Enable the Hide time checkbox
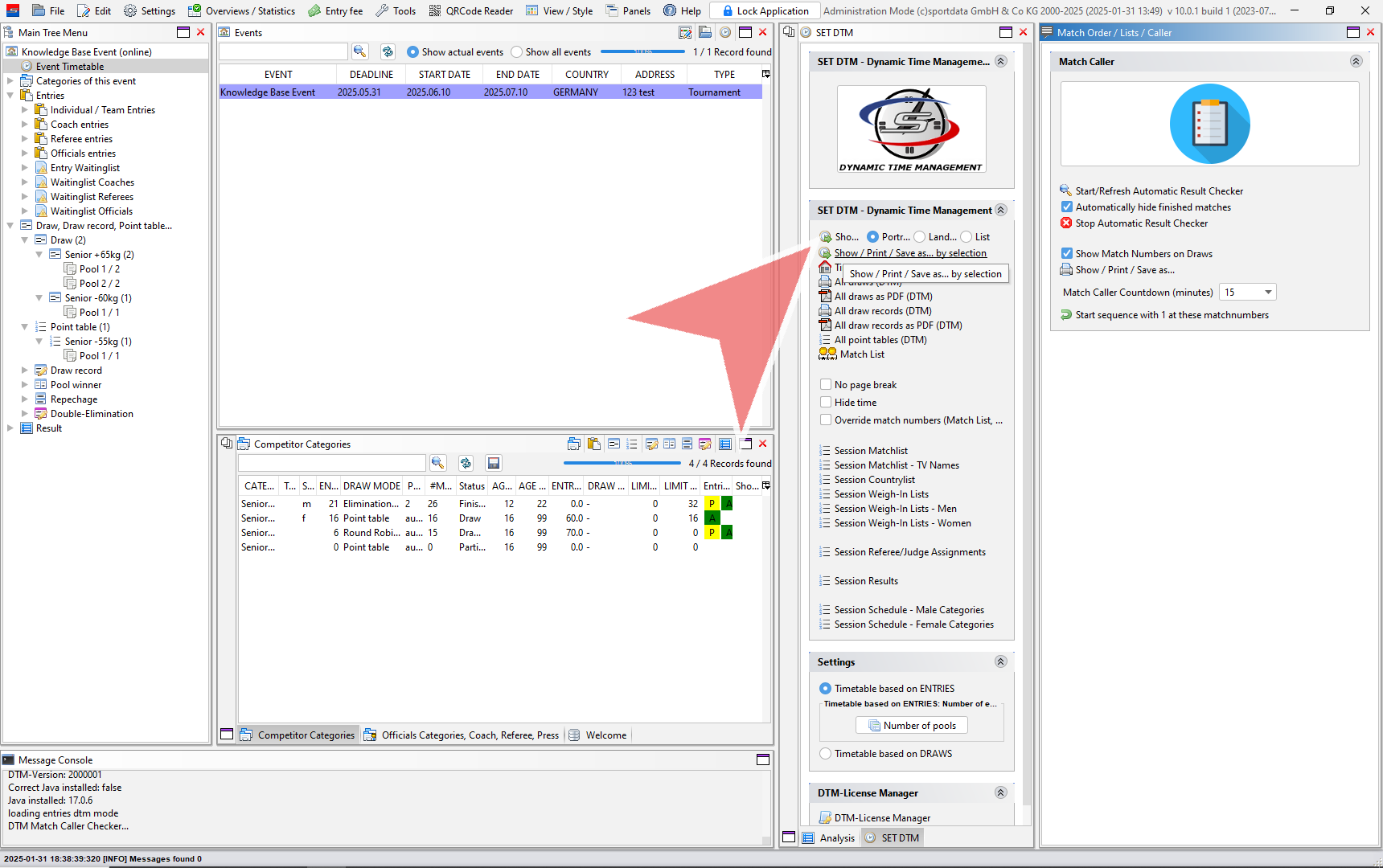This screenshot has width=1383, height=868. click(826, 403)
